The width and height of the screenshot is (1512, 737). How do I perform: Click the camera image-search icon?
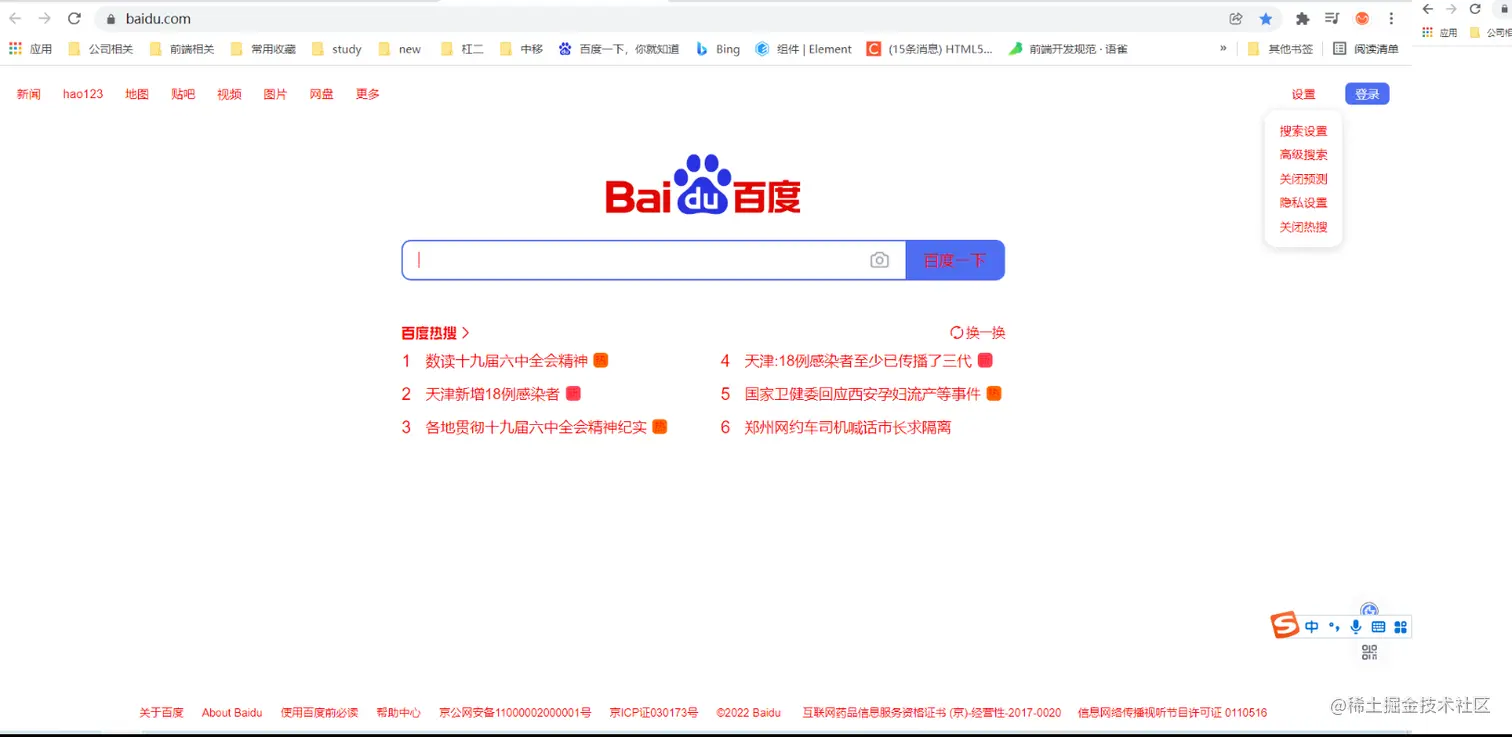click(x=879, y=260)
